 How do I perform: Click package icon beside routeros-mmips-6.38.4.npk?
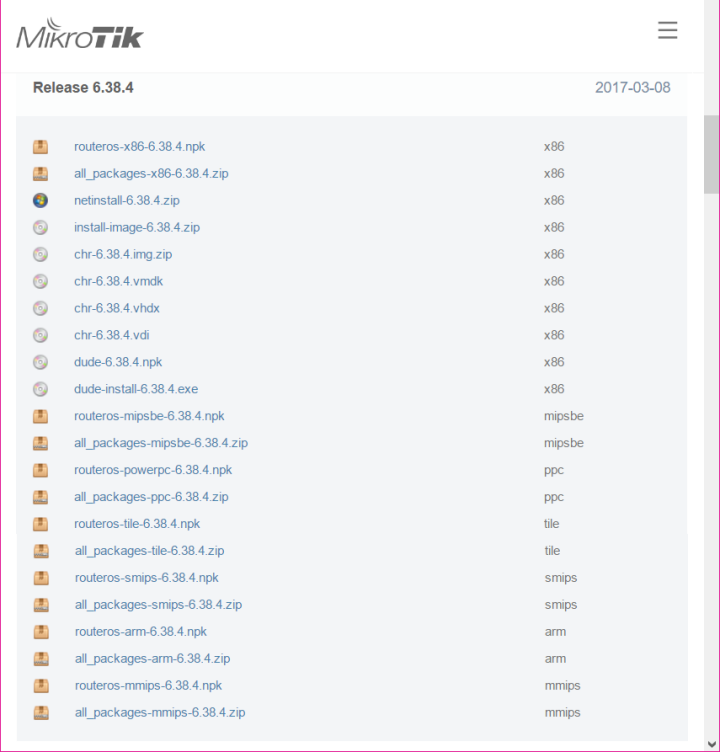click(x=41, y=685)
